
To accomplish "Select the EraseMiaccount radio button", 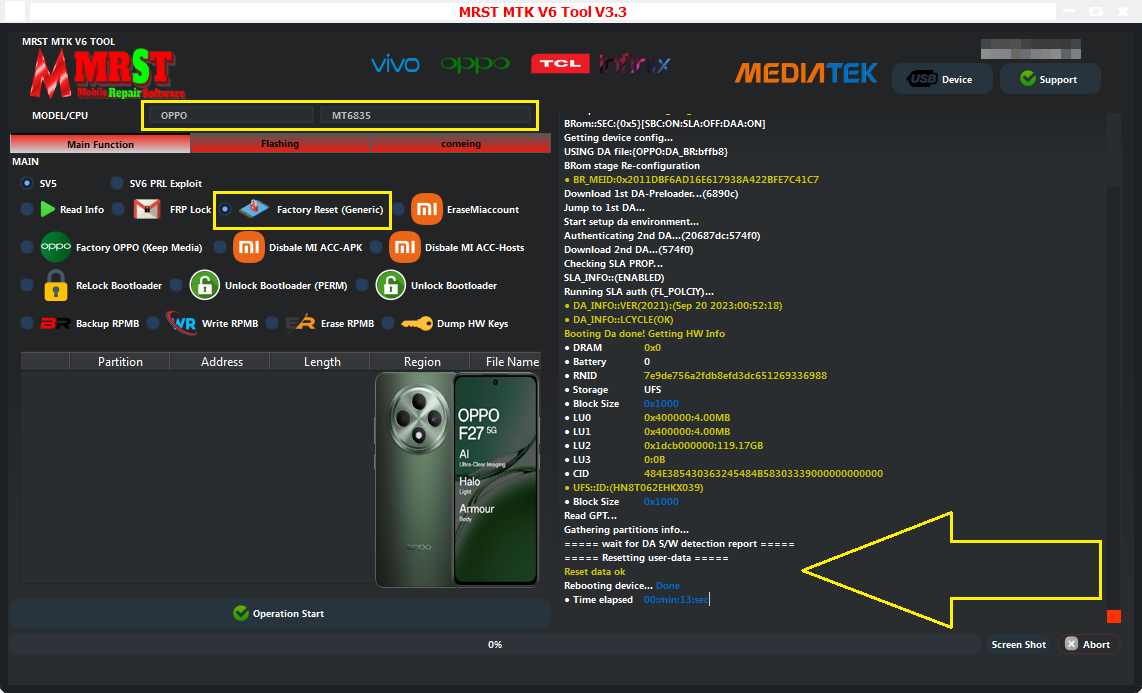I will [398, 210].
